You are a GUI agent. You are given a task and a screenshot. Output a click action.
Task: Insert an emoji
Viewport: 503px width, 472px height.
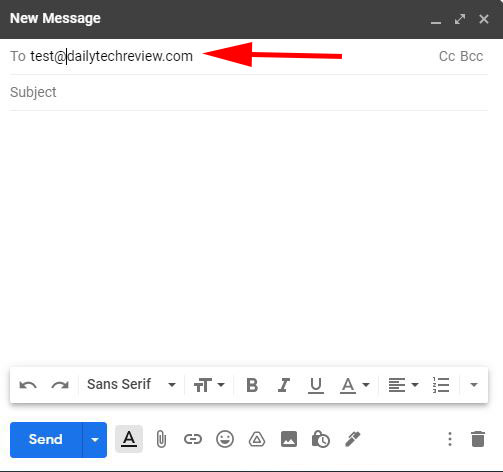pos(225,439)
